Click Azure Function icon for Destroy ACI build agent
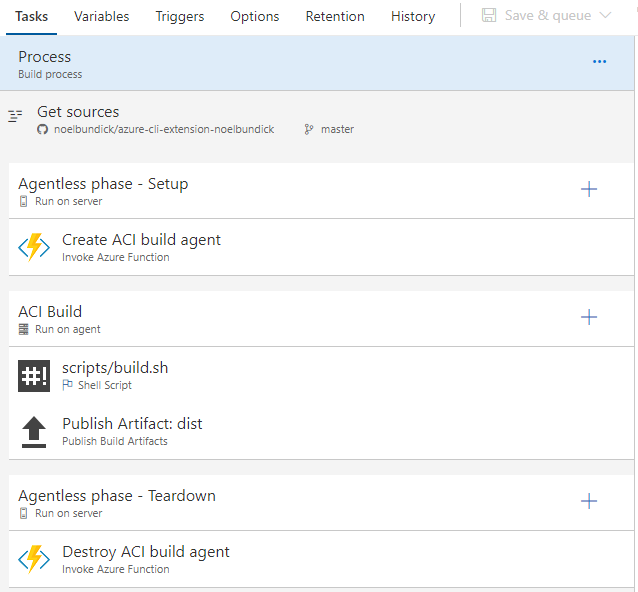 pos(34,559)
